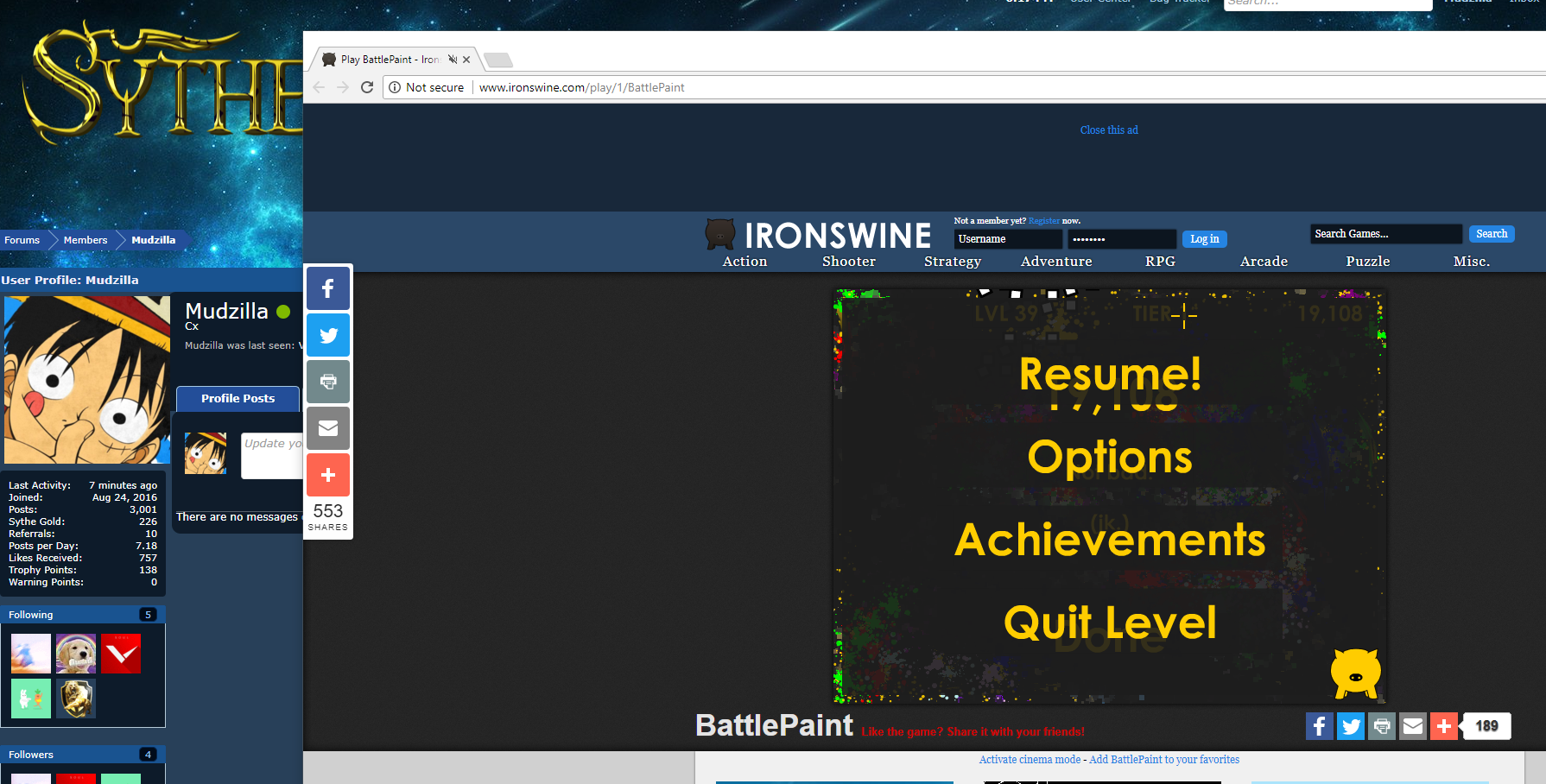Open the gold emblem avatar in Following
1546x784 pixels.
tap(76, 699)
